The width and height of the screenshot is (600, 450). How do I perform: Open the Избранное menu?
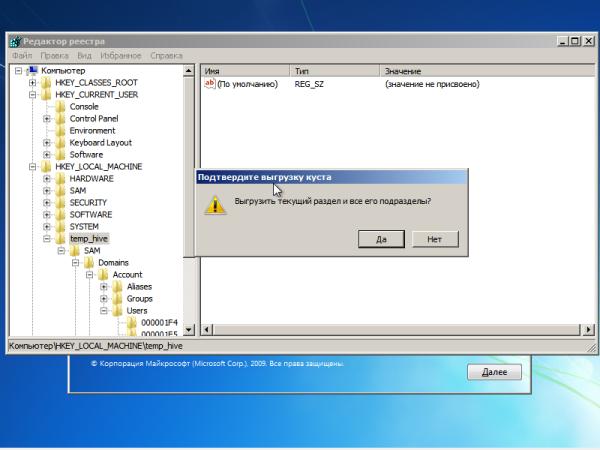click(120, 56)
